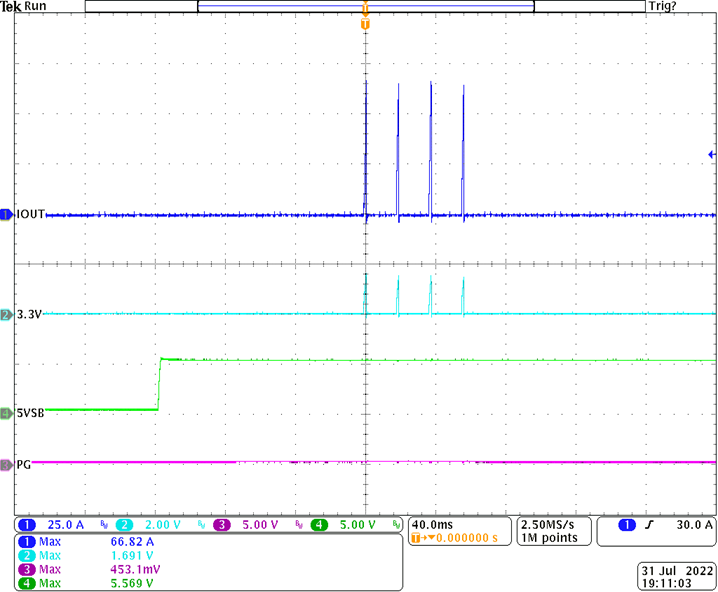Click the 31 Jul 2022 date readout
The image size is (718, 592).
coord(677,571)
